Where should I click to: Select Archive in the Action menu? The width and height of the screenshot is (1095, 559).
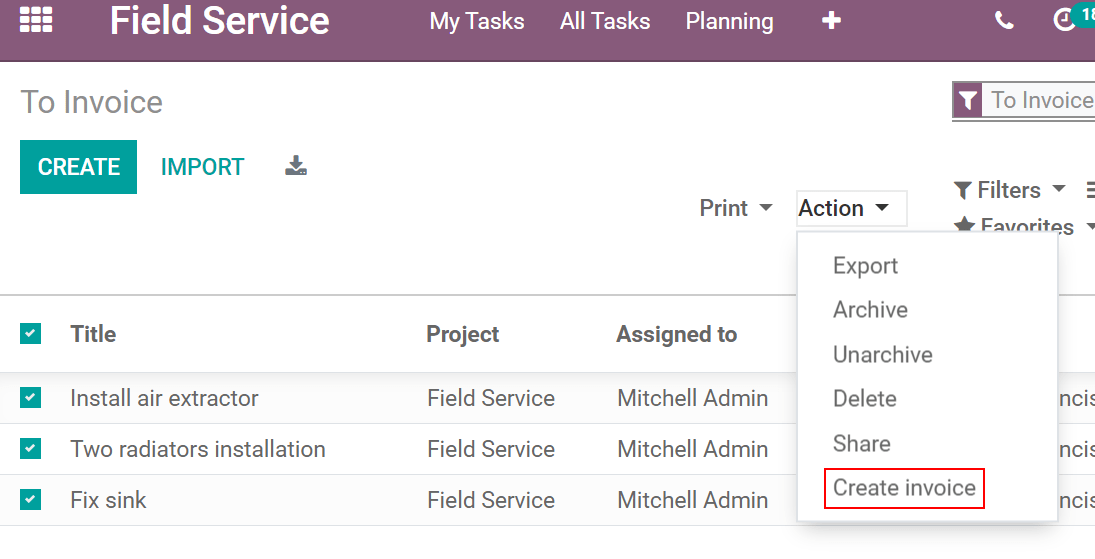[x=870, y=310]
